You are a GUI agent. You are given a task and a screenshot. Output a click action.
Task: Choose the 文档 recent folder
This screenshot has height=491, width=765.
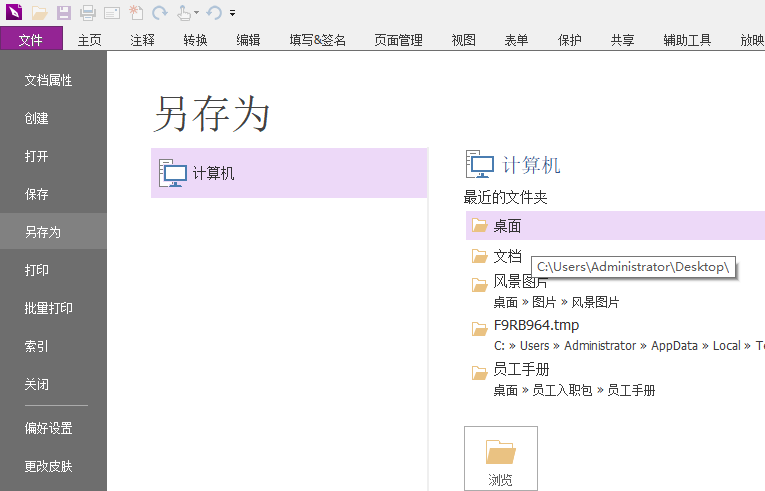pos(507,256)
